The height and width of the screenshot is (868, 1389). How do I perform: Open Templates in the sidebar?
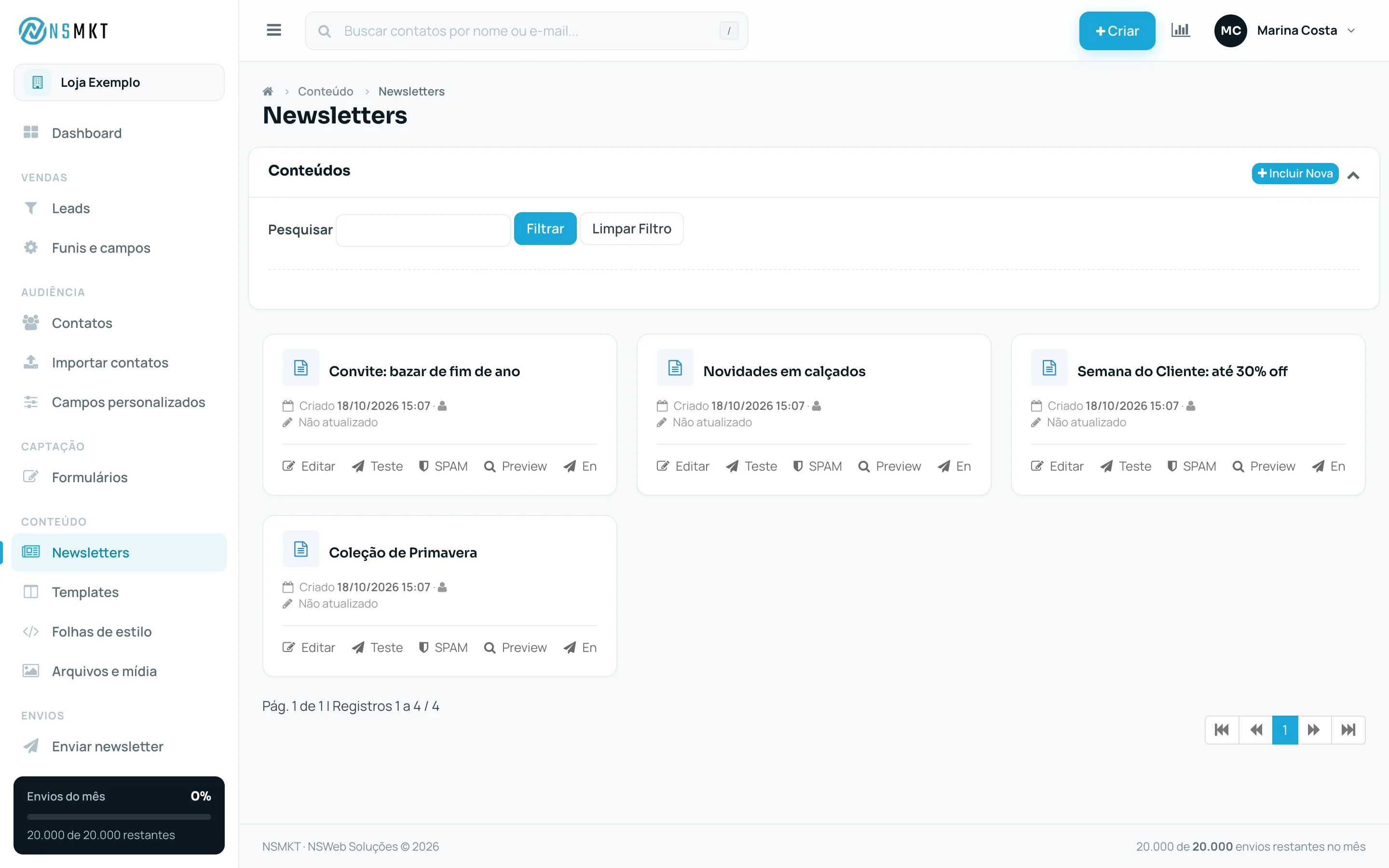click(119, 592)
